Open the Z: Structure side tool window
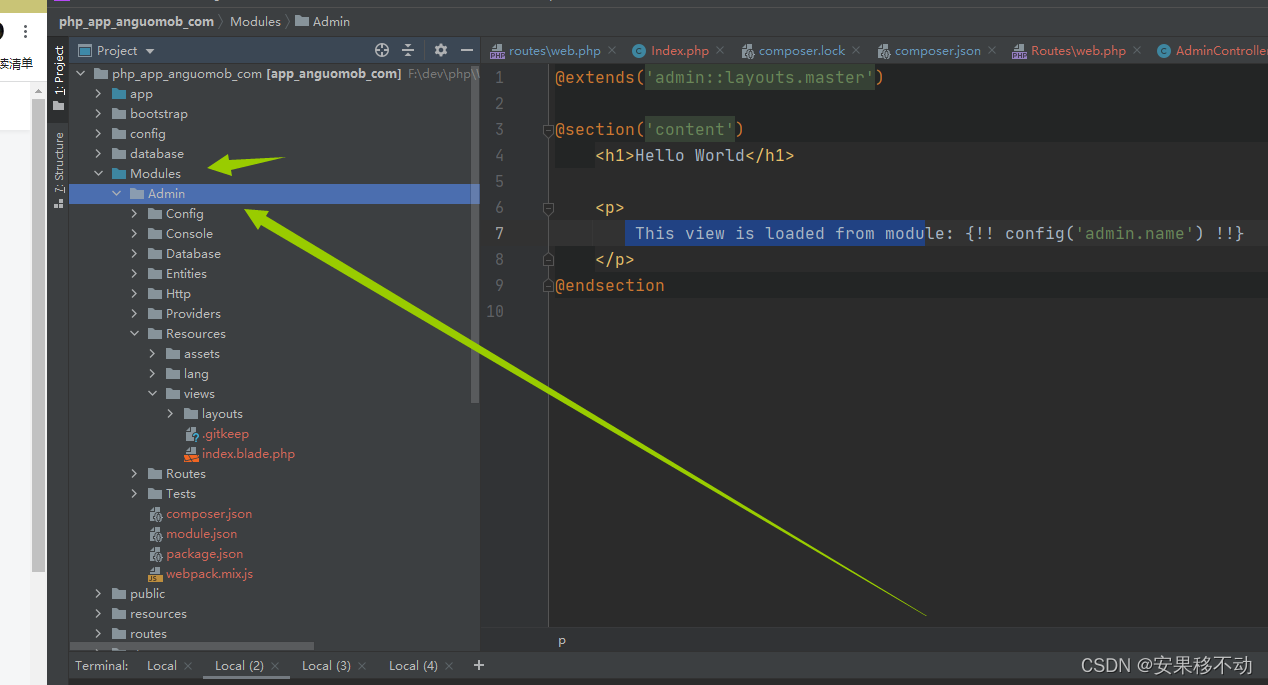Screen dimensions: 1268x685 click(x=58, y=168)
